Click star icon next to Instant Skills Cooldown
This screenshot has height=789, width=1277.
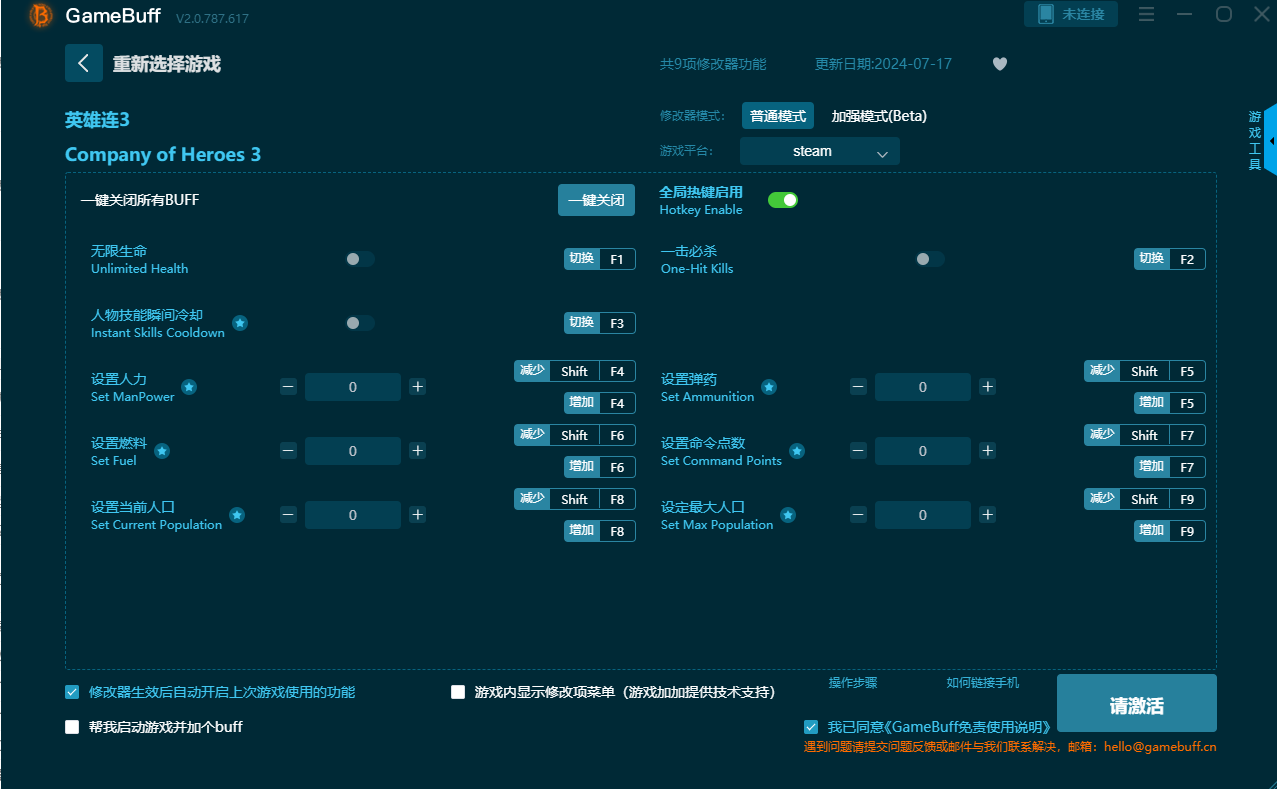[x=240, y=323]
